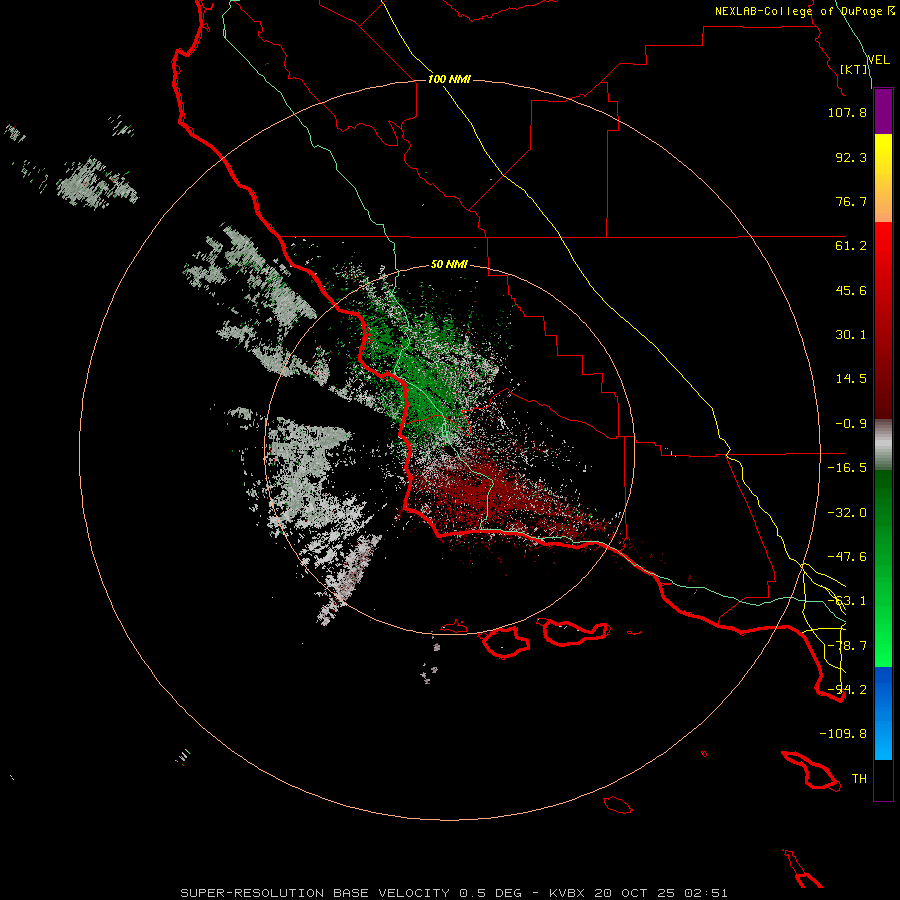900x900 pixels.
Task: Pick the purple segment of the color bar
Action: [x=883, y=111]
